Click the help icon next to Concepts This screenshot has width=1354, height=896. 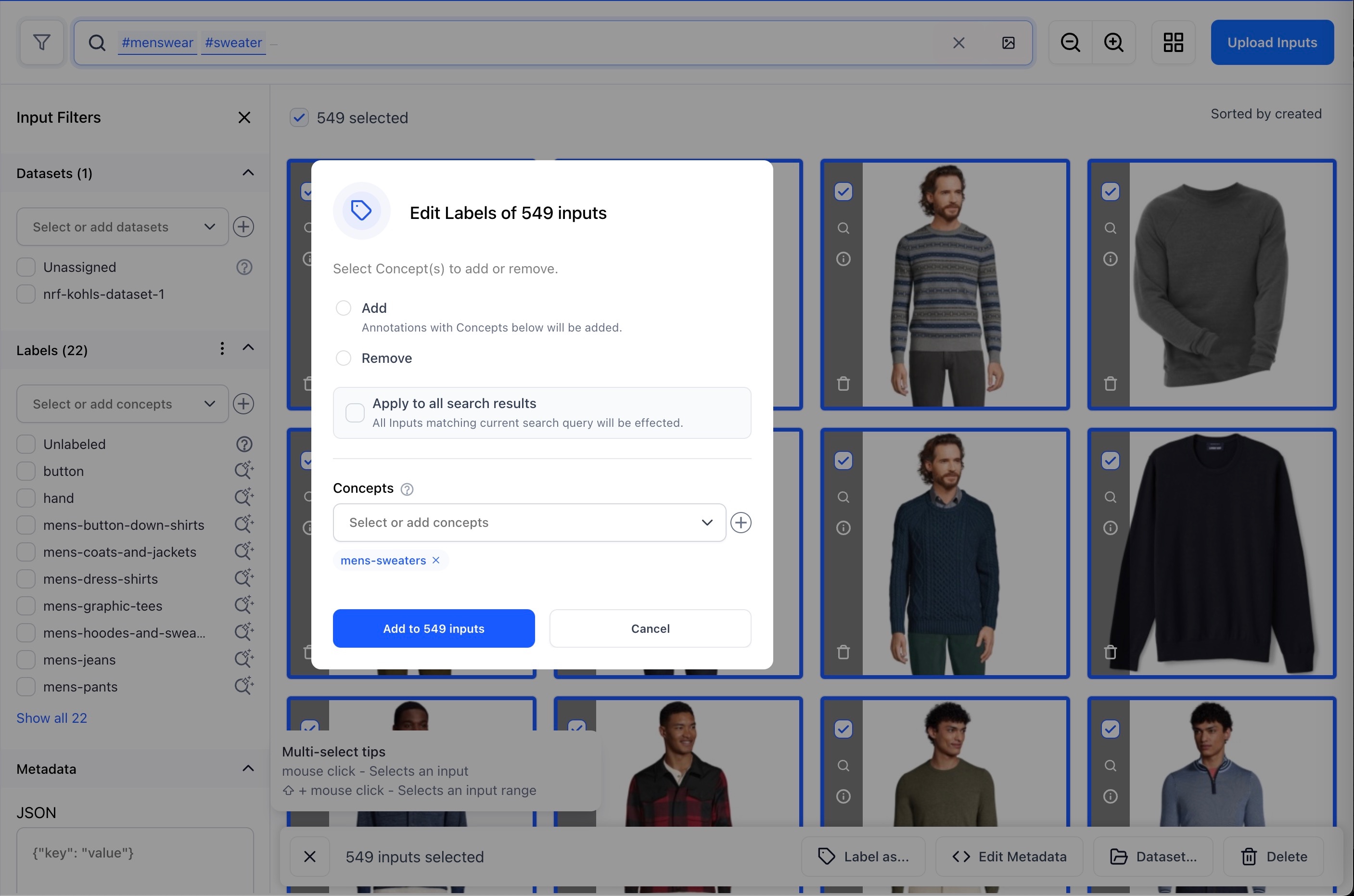tap(407, 489)
